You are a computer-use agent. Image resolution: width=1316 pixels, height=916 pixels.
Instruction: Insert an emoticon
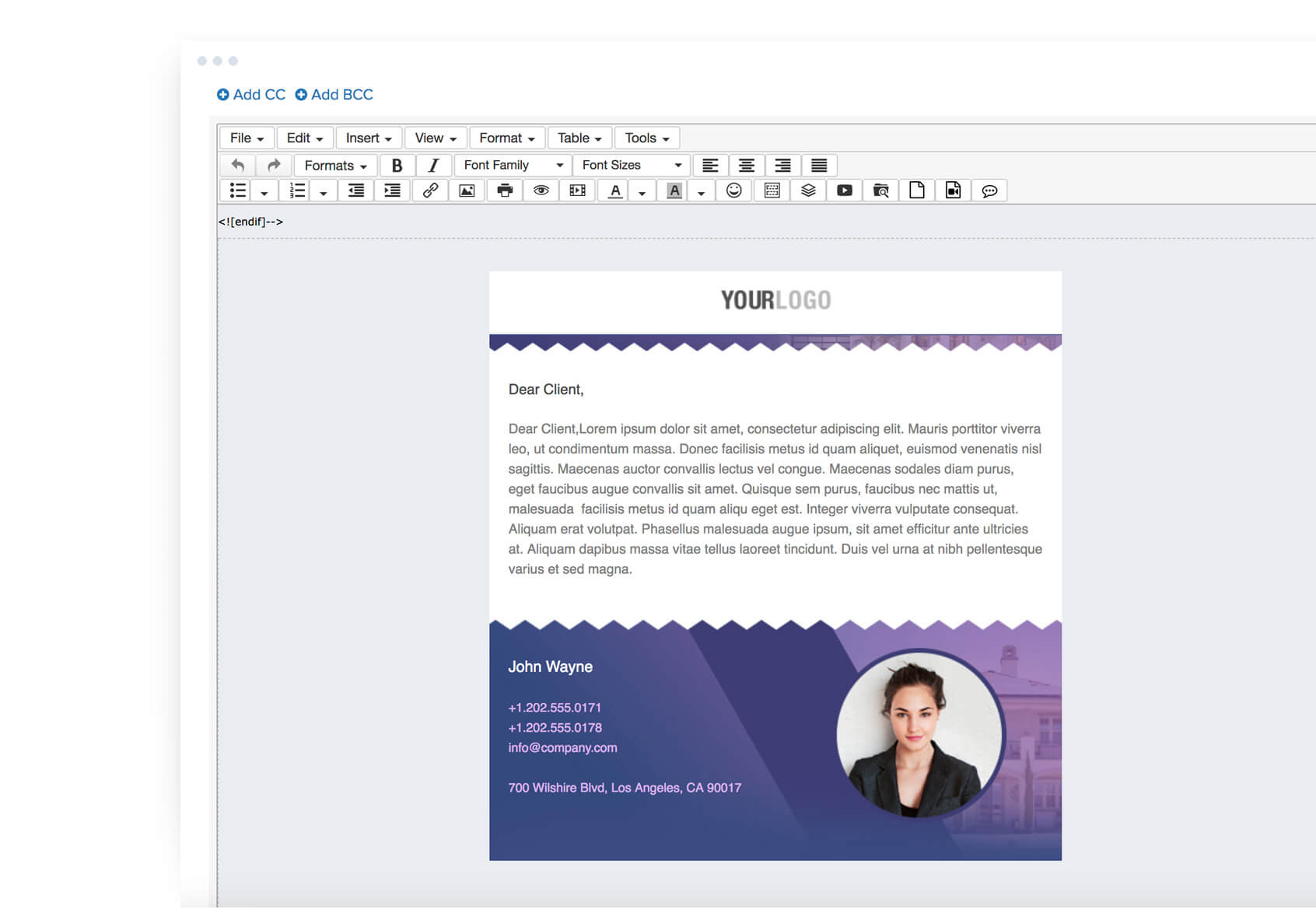coord(734,190)
